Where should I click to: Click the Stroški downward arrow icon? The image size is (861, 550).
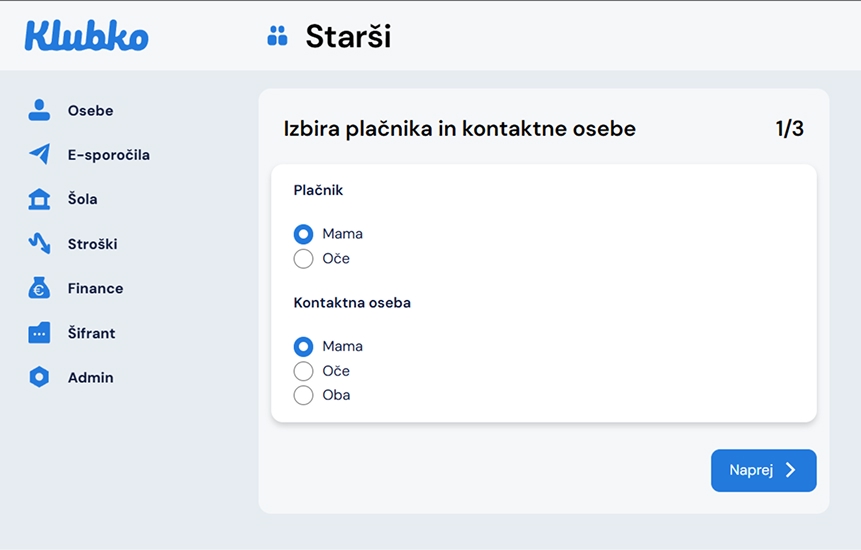click(39, 243)
